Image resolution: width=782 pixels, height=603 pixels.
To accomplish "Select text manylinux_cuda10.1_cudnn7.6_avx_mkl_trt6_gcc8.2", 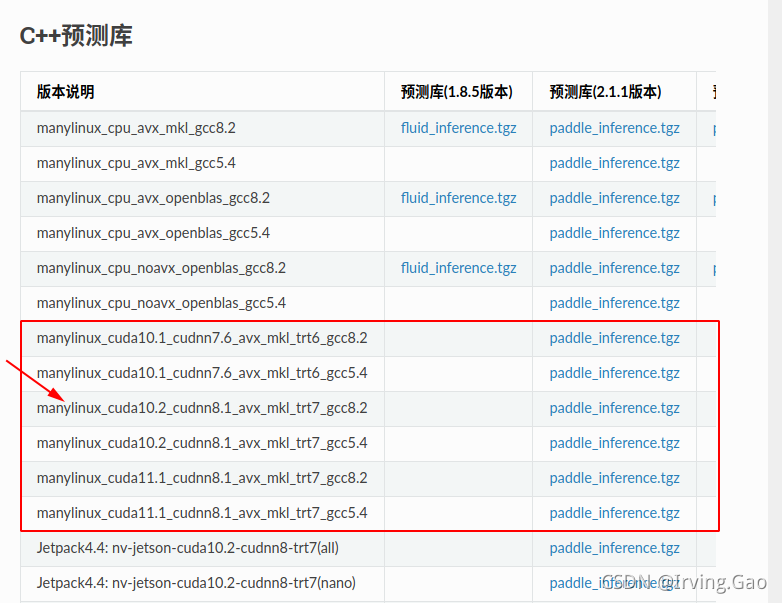I will point(202,338).
